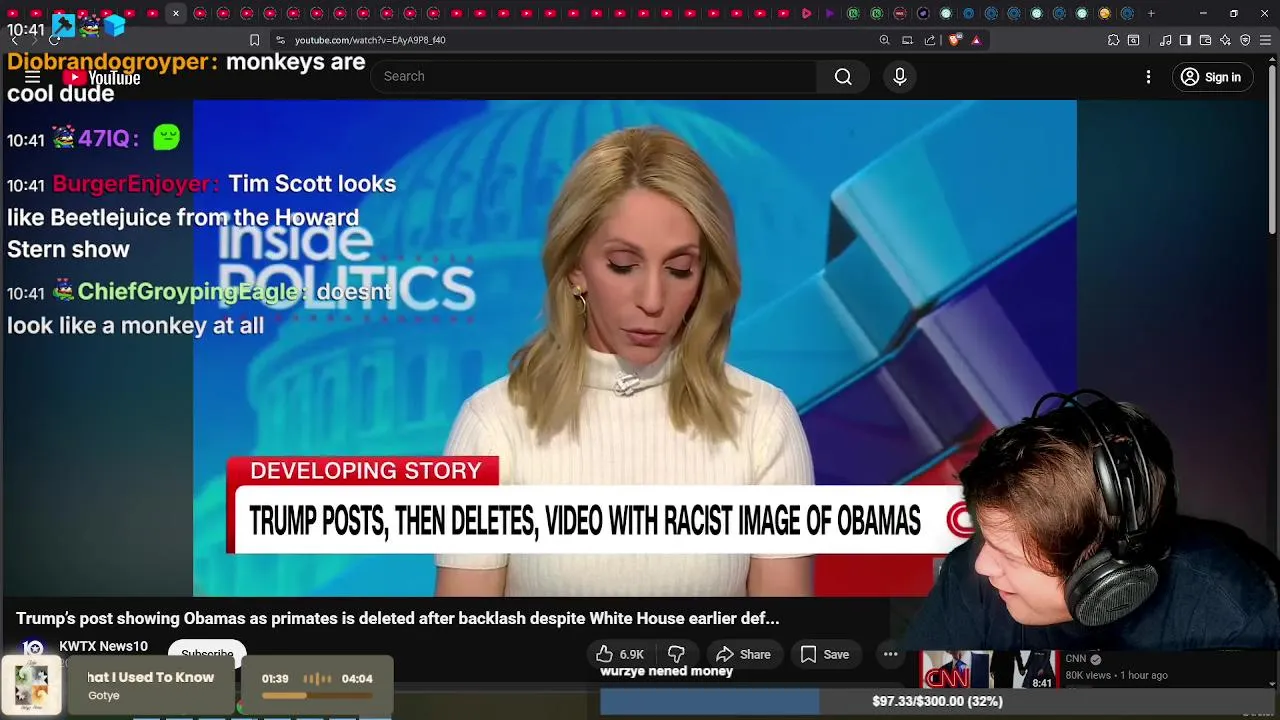
Task: Open YouTube settings three-dot menu
Action: [x=1148, y=77]
